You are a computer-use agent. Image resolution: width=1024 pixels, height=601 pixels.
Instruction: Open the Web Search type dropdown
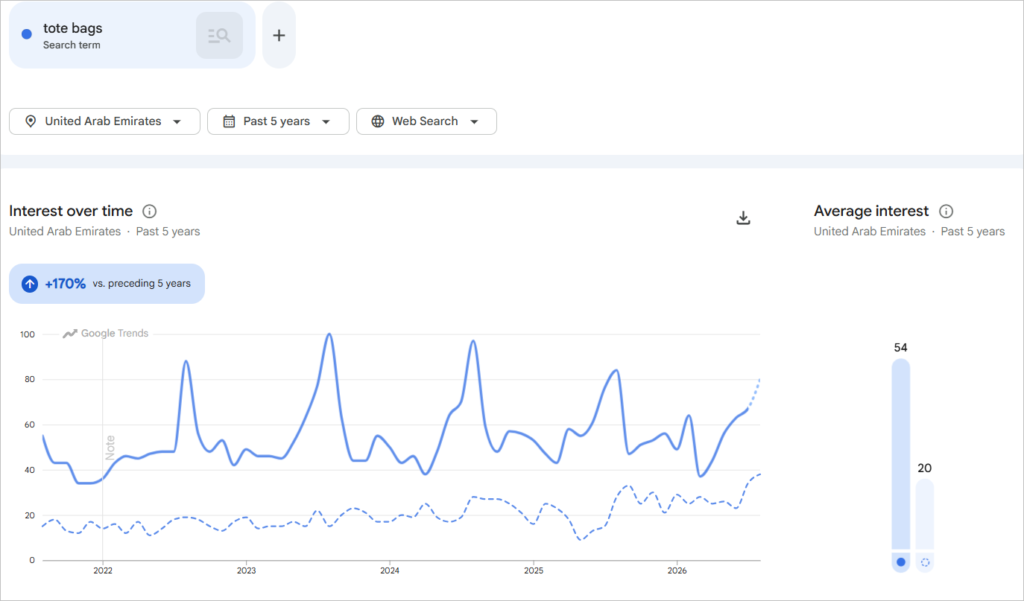[x=426, y=122]
